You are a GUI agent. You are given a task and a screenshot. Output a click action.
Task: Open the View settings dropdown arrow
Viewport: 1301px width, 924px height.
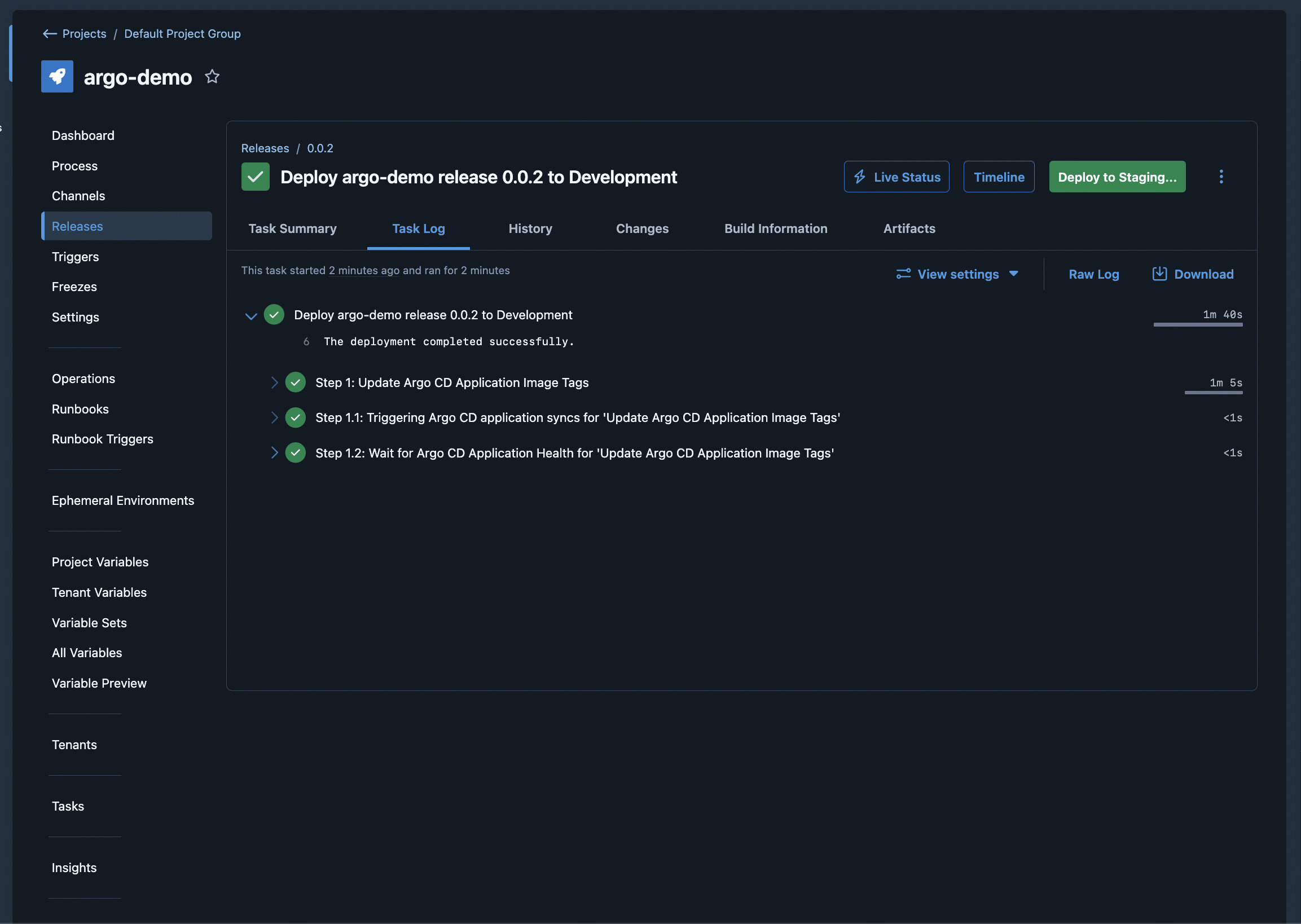[1014, 274]
